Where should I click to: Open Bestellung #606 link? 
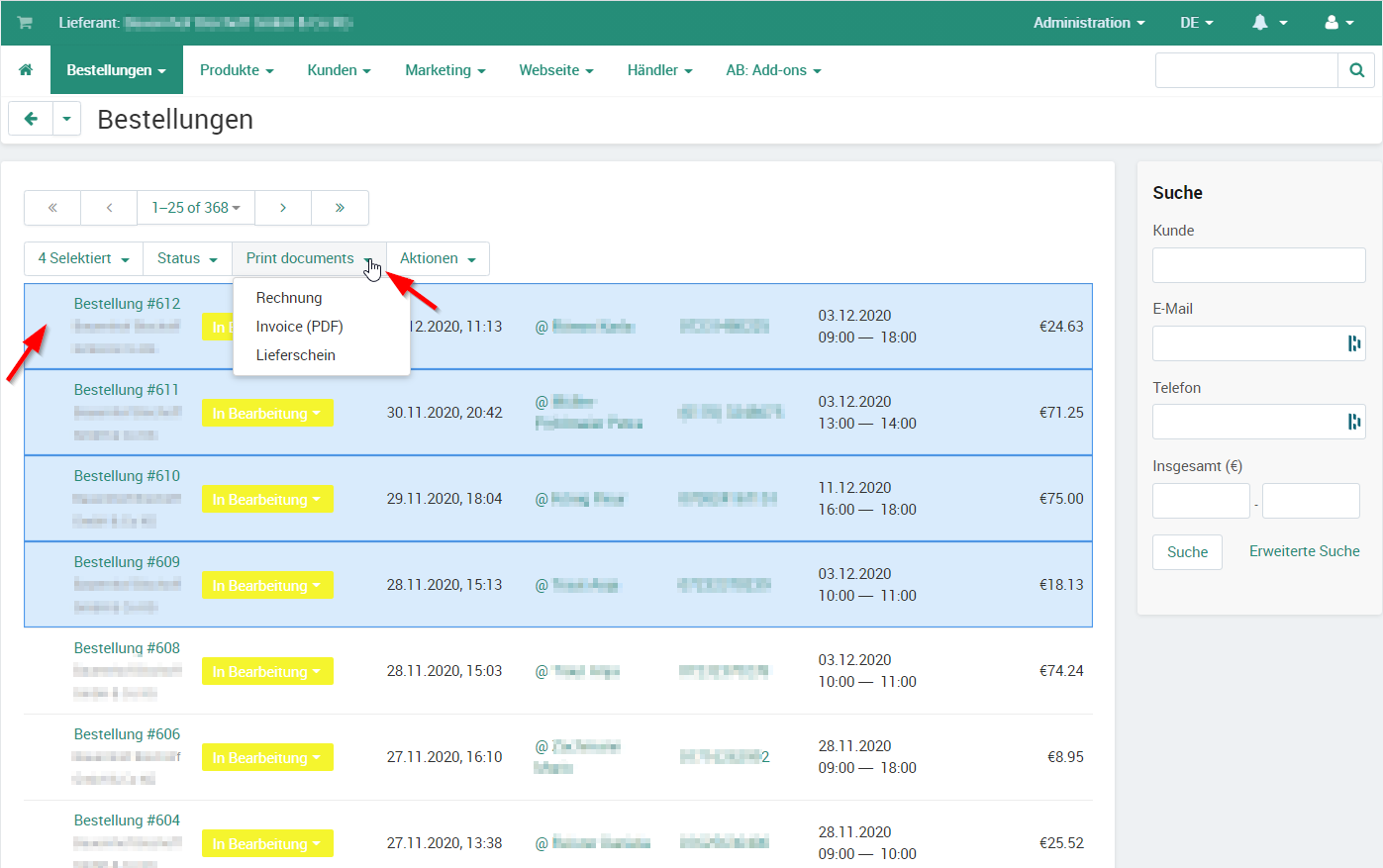pos(127,734)
